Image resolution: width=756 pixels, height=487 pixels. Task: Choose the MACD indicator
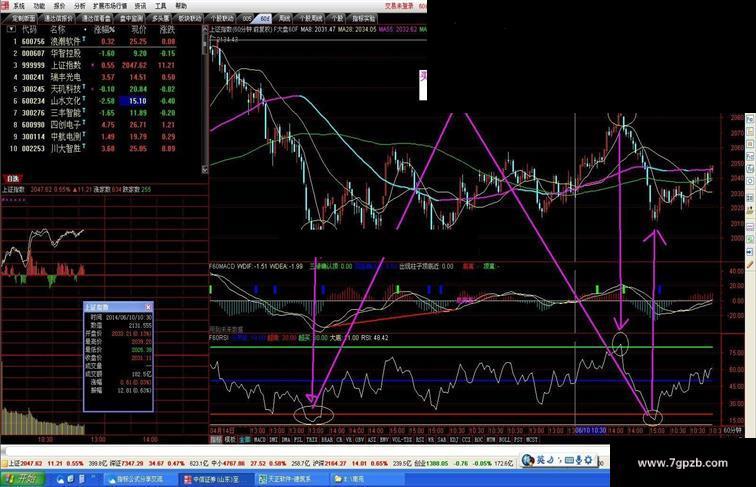259,440
